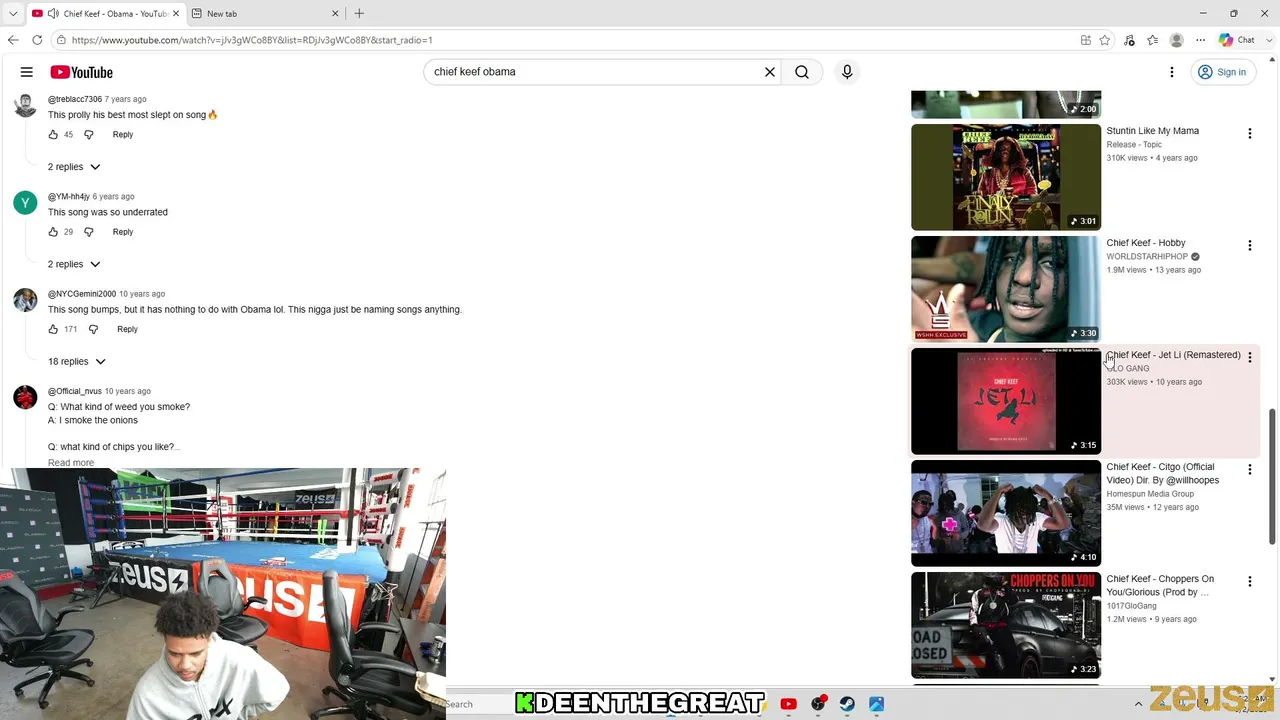
Task: Start voice search with the microphone
Action: point(847,72)
